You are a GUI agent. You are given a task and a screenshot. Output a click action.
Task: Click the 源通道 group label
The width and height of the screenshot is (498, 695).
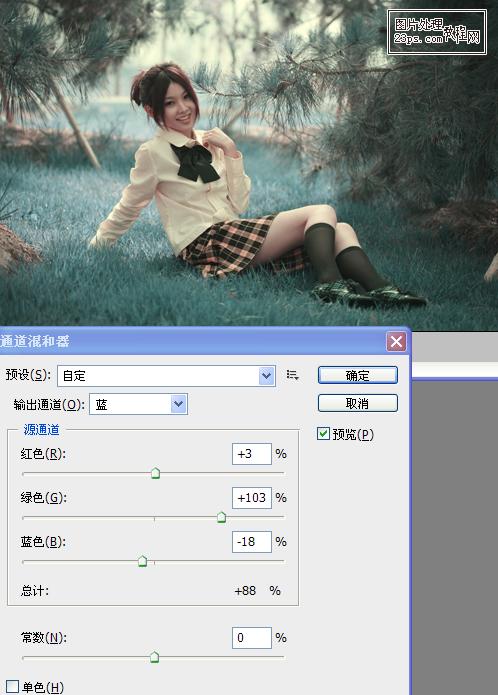point(41,429)
